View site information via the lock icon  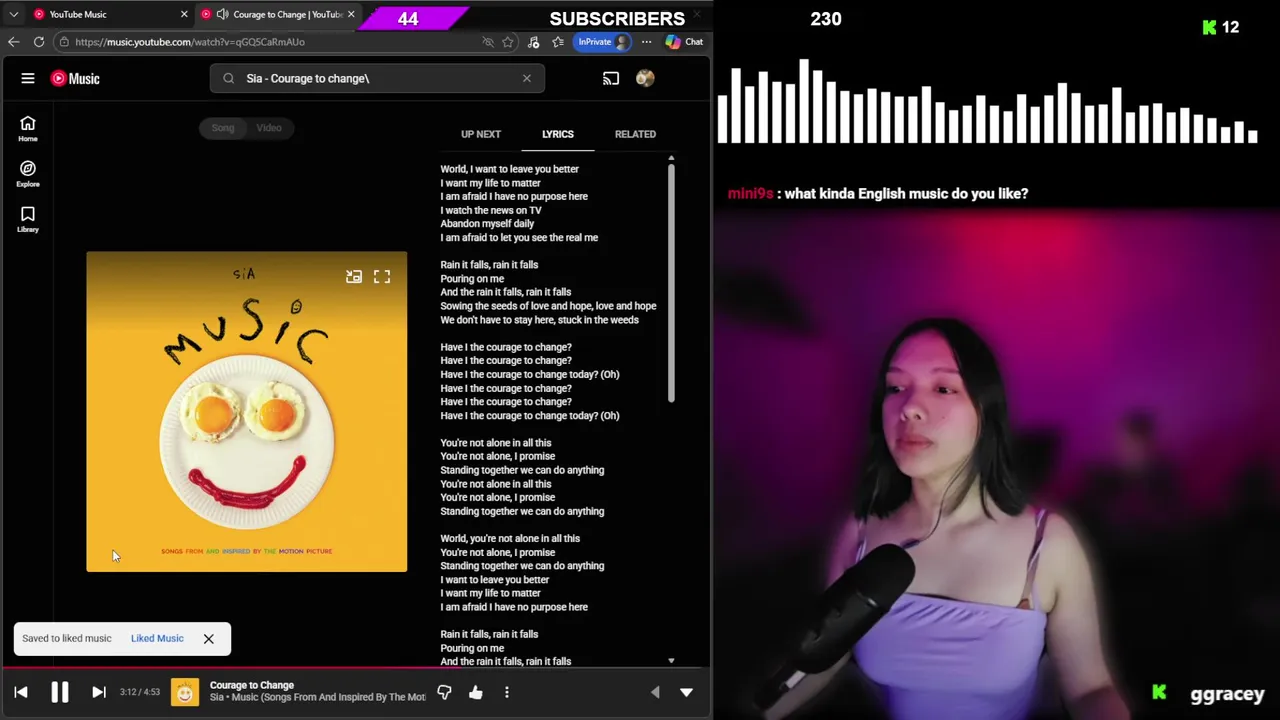tap(64, 42)
